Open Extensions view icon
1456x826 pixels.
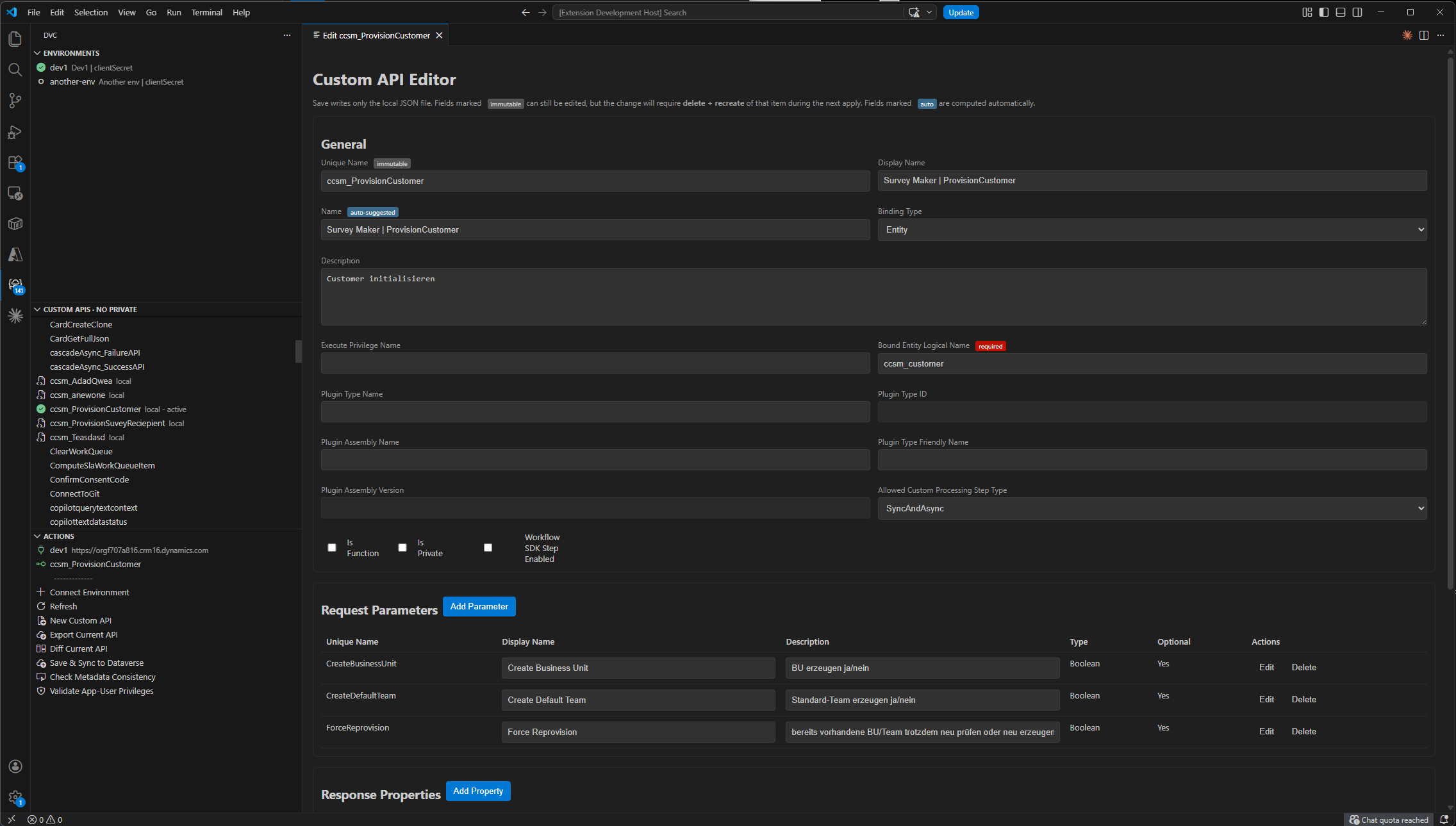point(15,162)
